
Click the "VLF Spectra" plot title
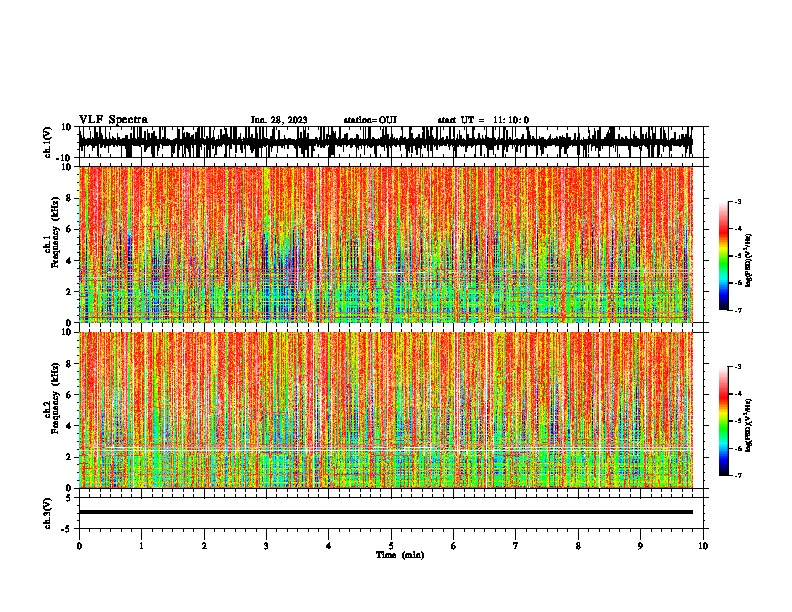[x=113, y=120]
